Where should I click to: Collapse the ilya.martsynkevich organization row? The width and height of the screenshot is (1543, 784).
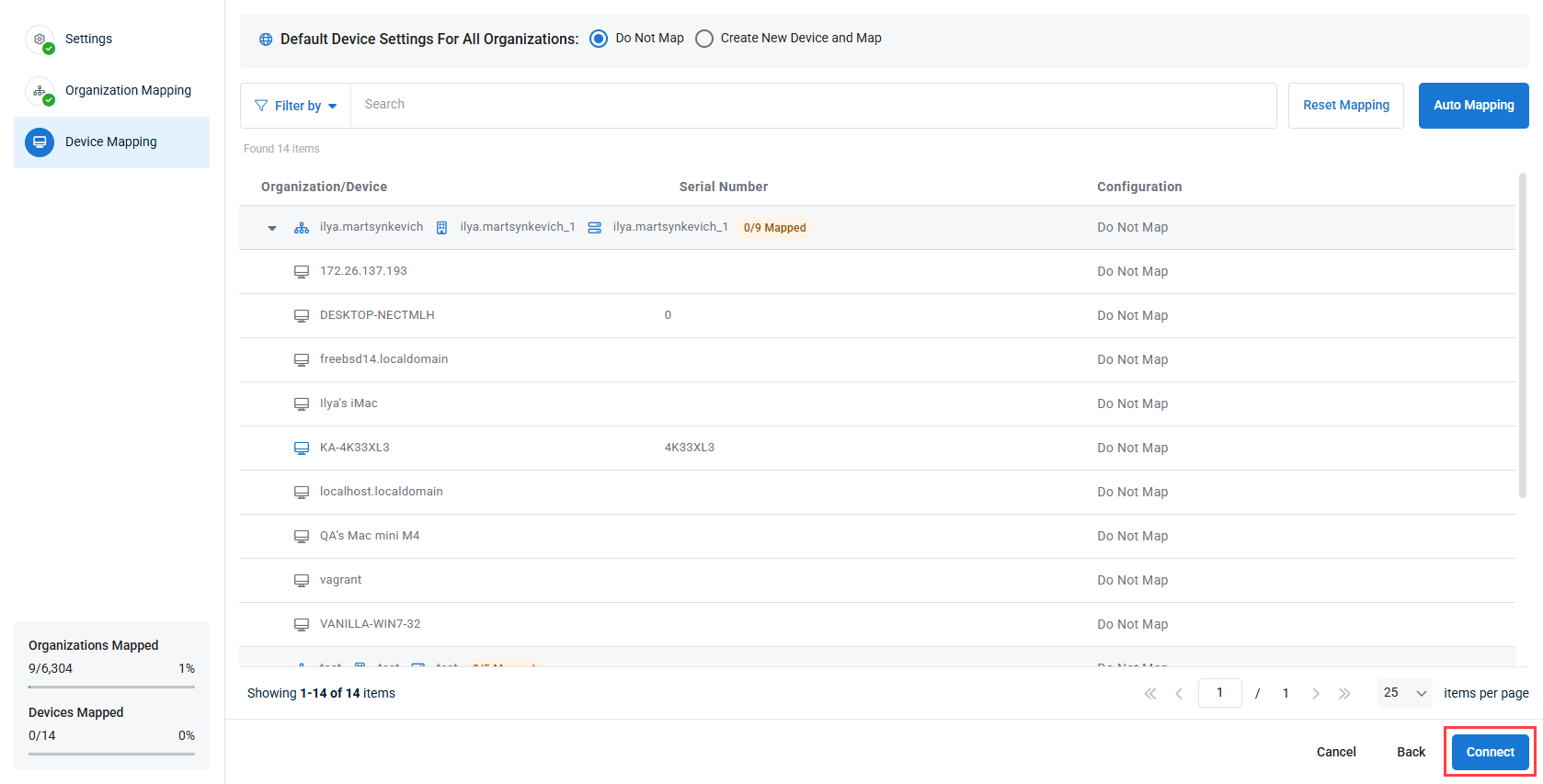point(272,228)
